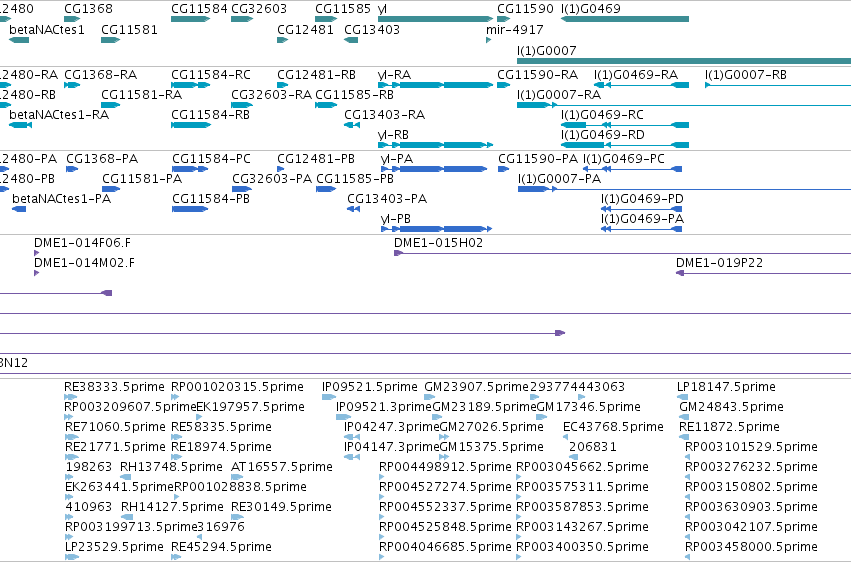851x562 pixels.
Task: Click the DME1-019P22 clone feature
Action: tap(763, 273)
